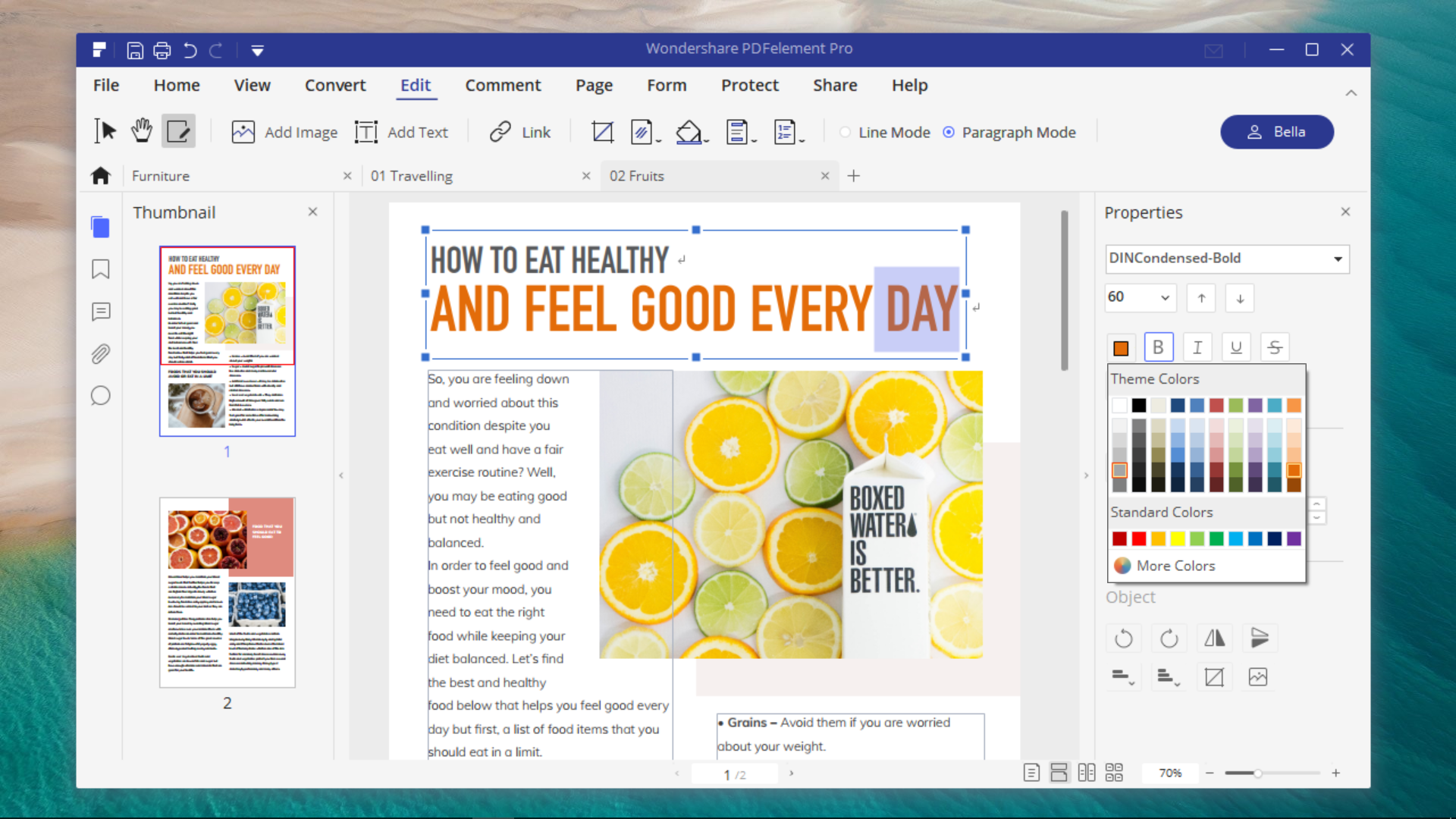Viewport: 1456px width, 819px height.
Task: Select Line Mode radio button
Action: tap(845, 131)
